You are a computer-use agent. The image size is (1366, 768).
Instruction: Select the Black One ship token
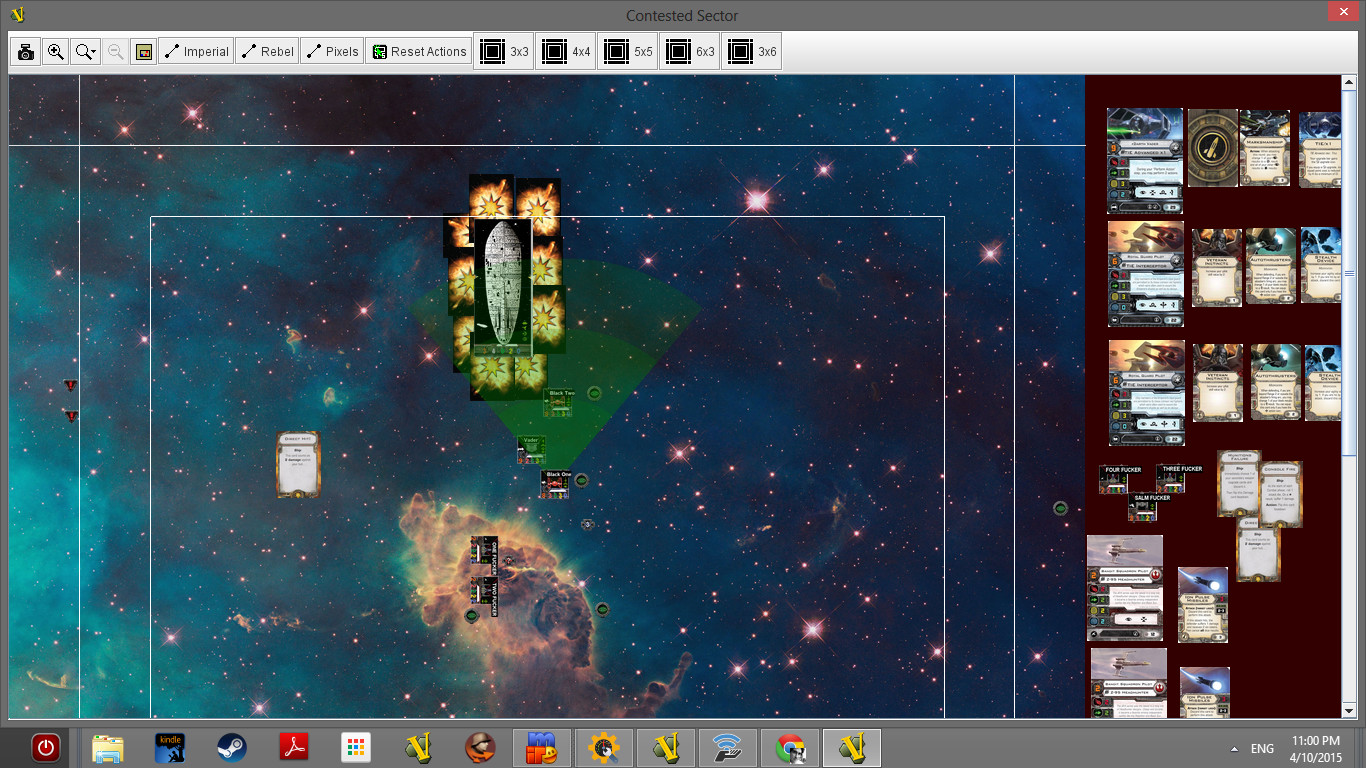coord(556,484)
